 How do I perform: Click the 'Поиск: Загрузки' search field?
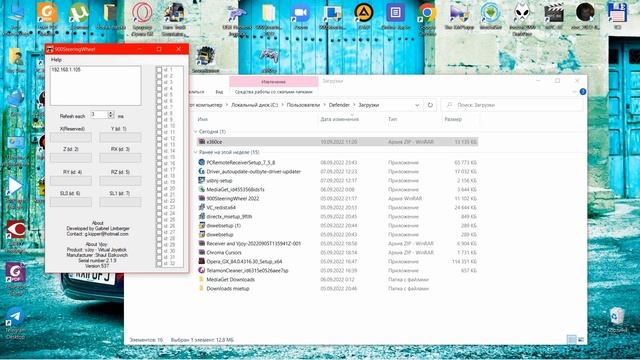512,105
